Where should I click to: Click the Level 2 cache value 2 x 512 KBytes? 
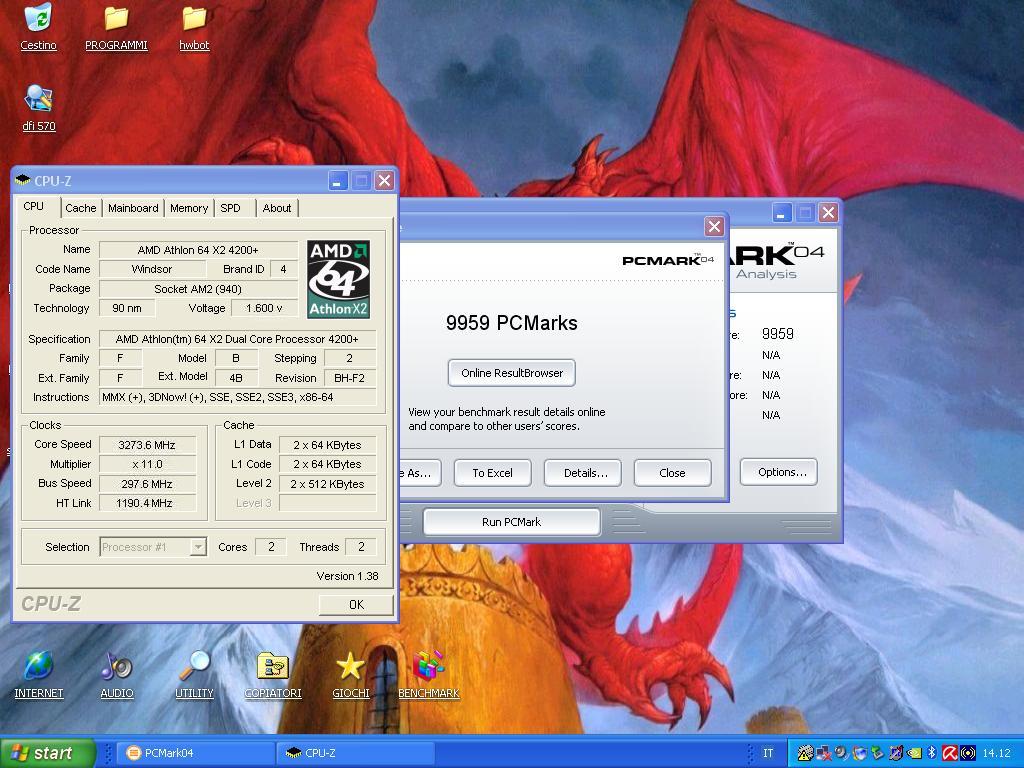[327, 484]
